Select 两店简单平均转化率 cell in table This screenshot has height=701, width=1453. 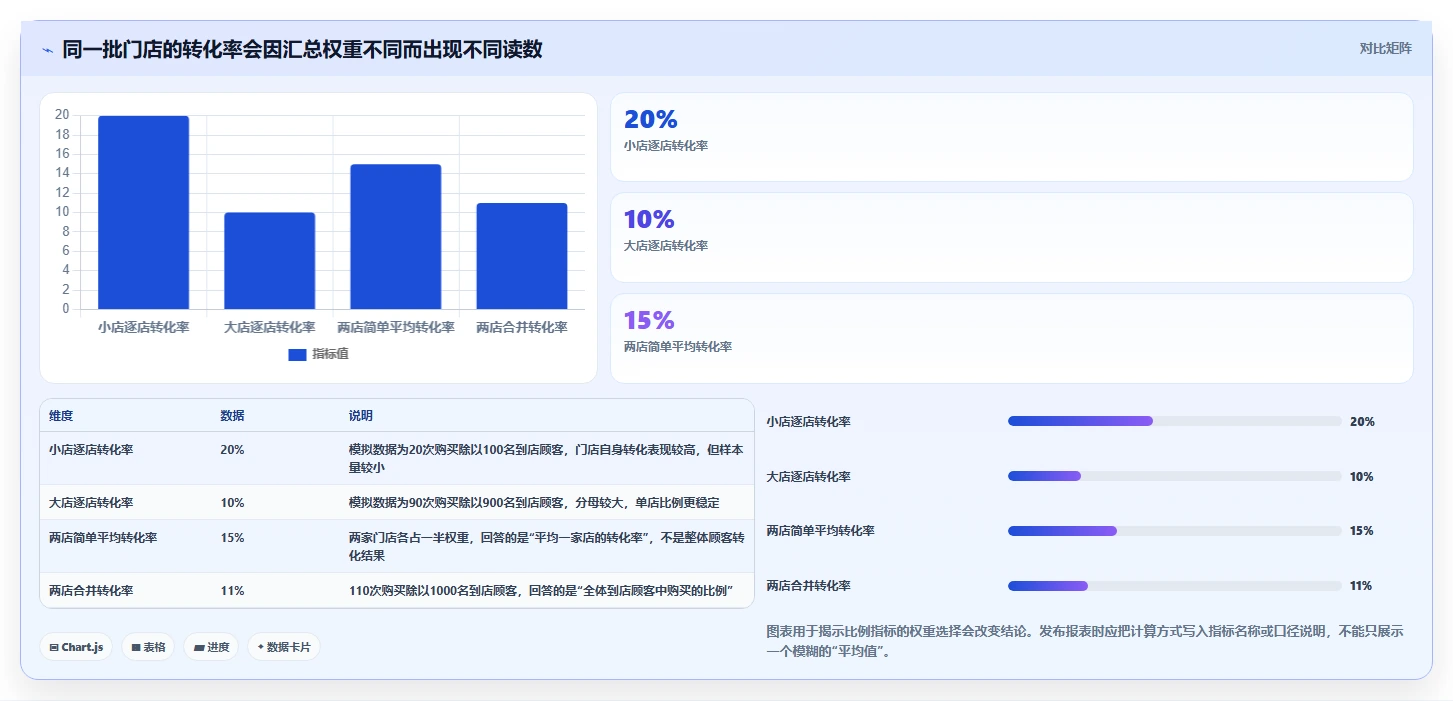pyautogui.click(x=103, y=538)
